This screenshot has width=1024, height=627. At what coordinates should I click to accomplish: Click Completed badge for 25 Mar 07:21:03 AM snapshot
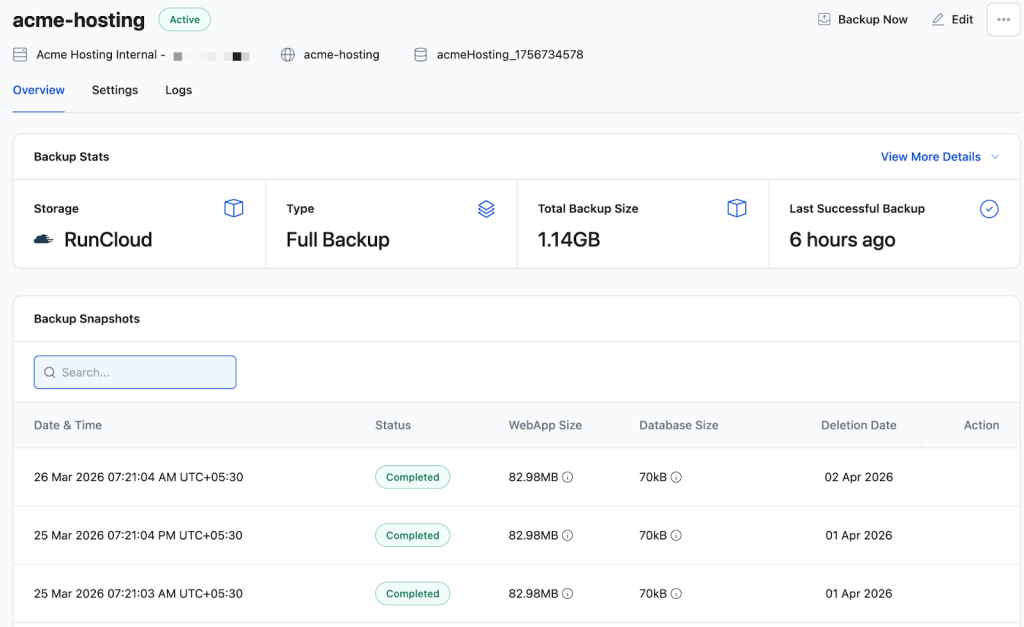pos(413,594)
